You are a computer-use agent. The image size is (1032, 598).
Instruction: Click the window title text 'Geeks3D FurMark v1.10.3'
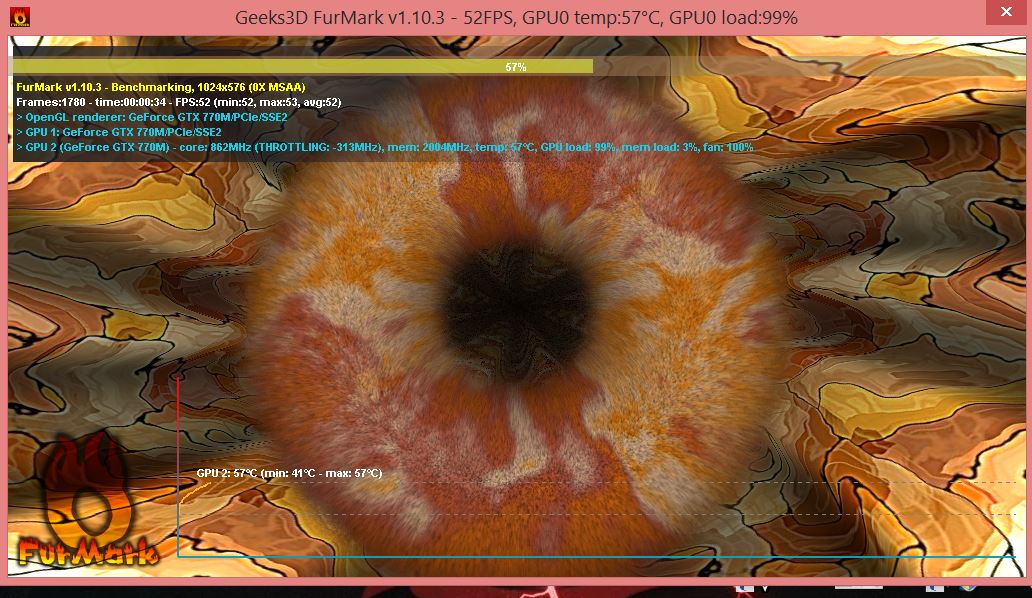(x=340, y=17)
